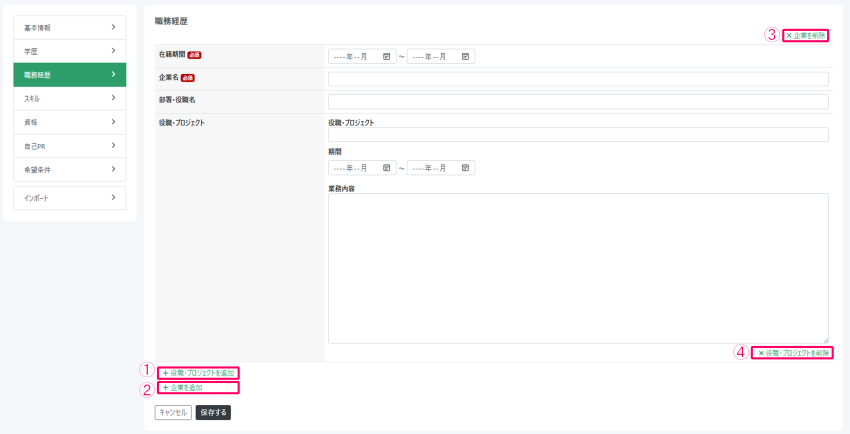Open calendar picker for employment start date

386,57
